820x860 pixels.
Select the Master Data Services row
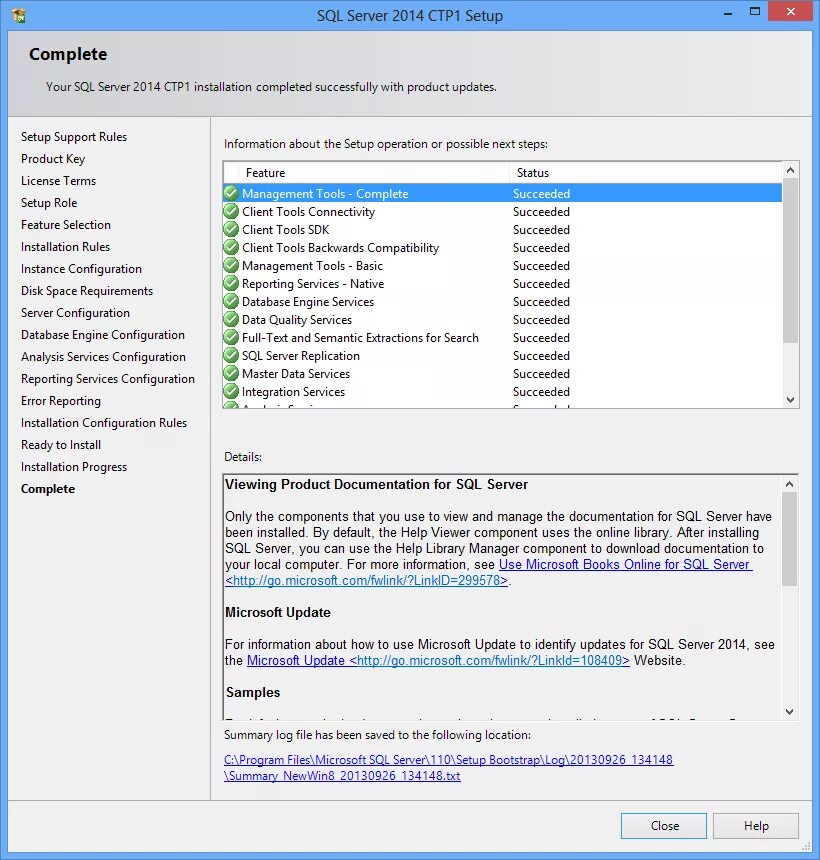(502, 374)
